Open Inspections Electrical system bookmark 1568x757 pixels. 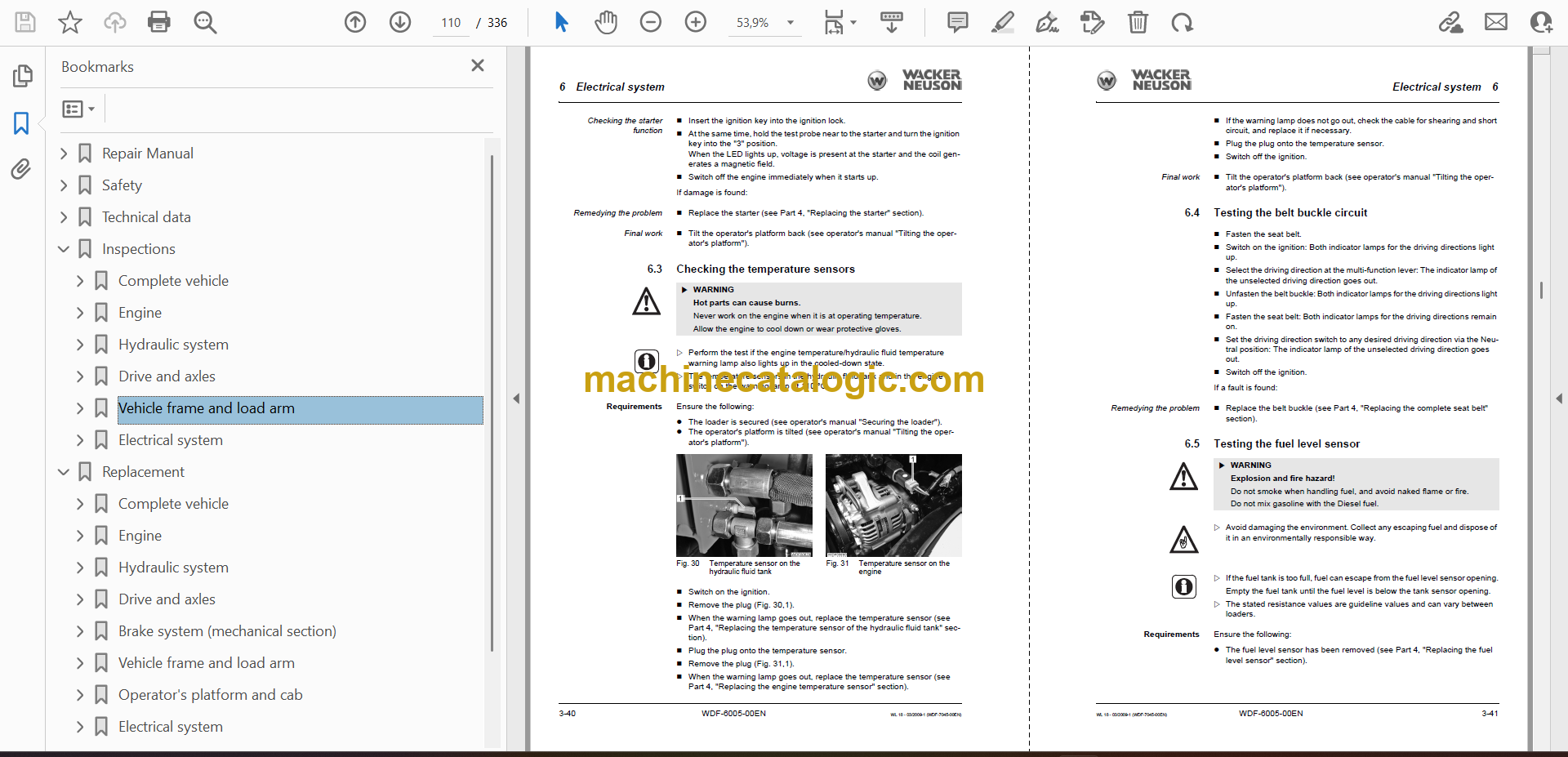(170, 440)
